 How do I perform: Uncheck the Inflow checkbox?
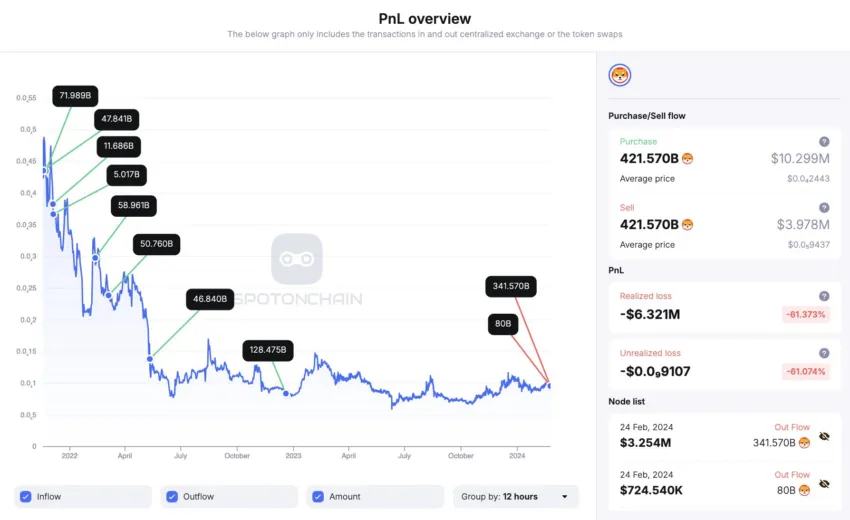pos(25,497)
